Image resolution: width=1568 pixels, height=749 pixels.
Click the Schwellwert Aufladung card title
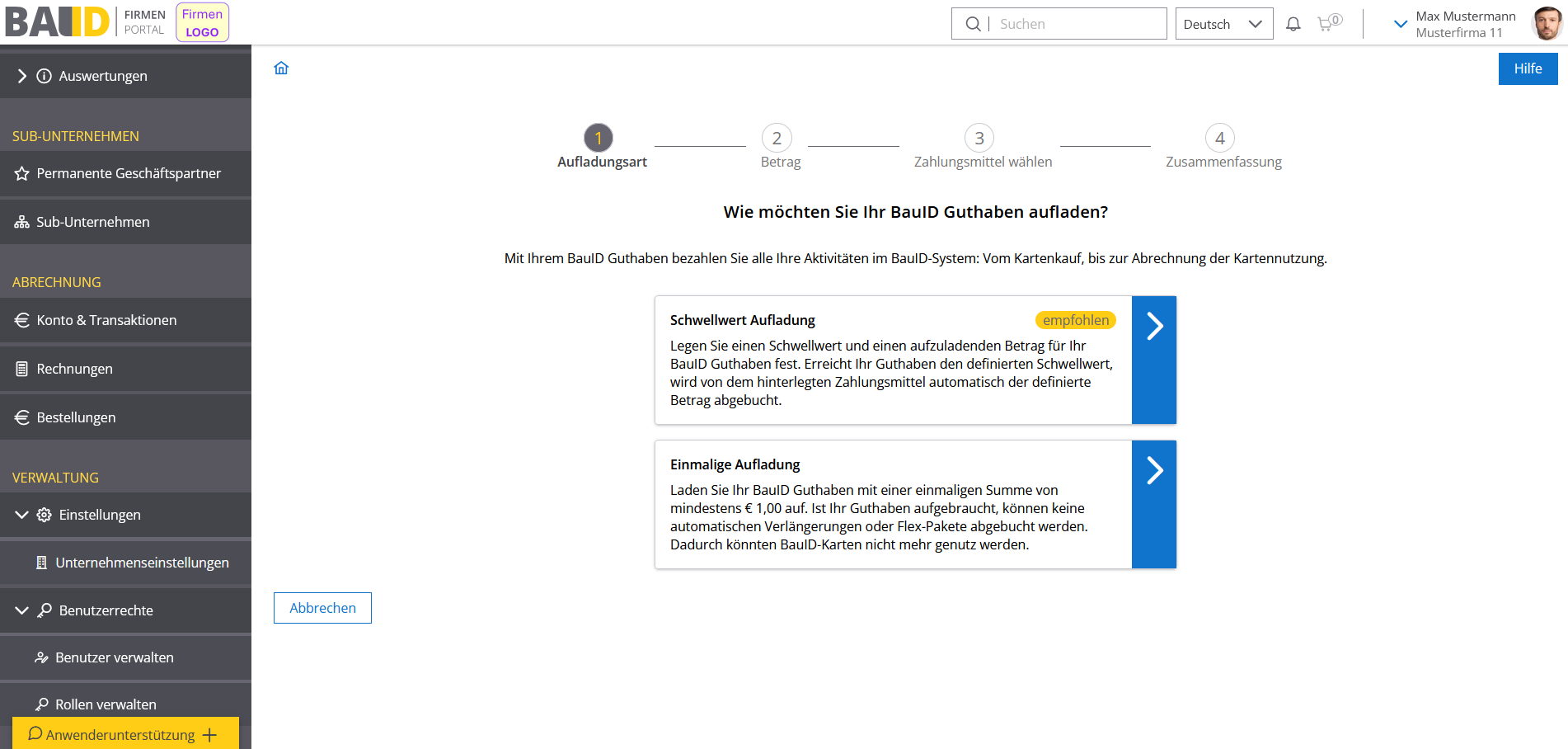(743, 320)
